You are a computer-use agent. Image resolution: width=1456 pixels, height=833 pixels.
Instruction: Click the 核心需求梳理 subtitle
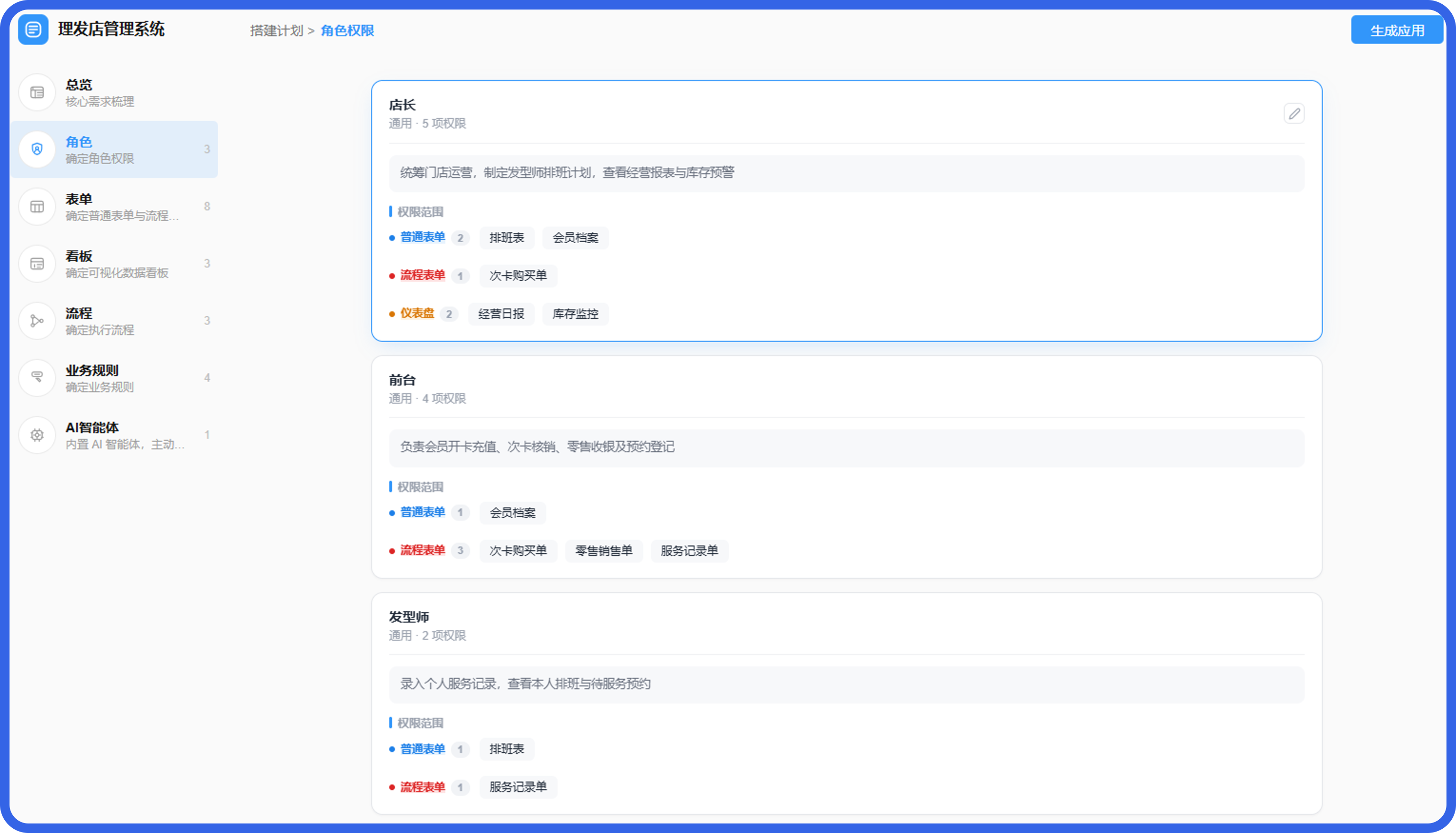[x=100, y=102]
